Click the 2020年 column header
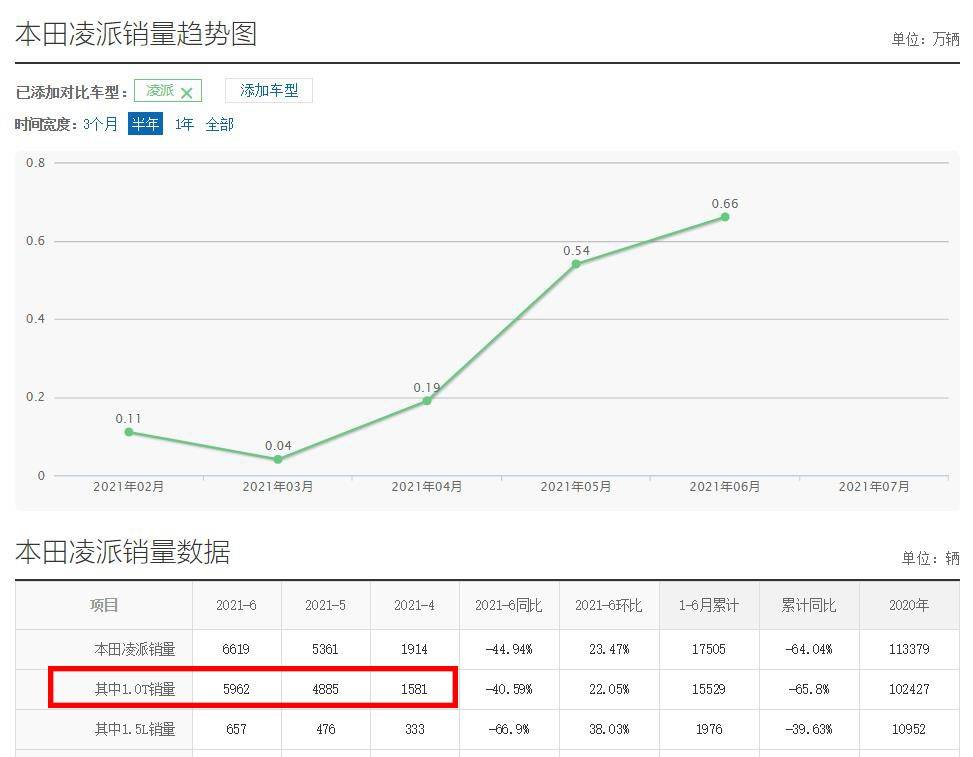This screenshot has width=973, height=757. pyautogui.click(x=908, y=606)
